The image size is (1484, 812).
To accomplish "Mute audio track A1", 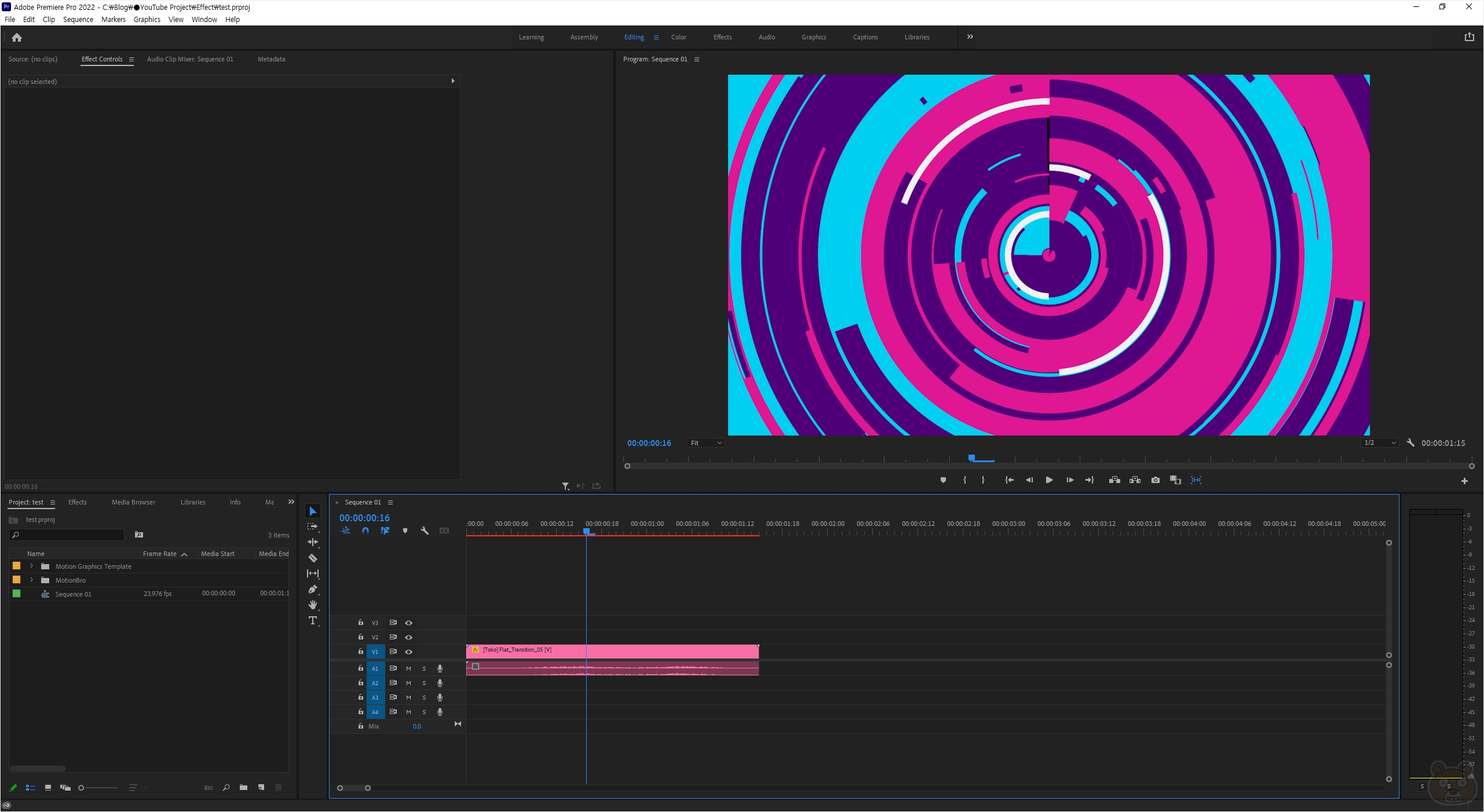I will [408, 668].
